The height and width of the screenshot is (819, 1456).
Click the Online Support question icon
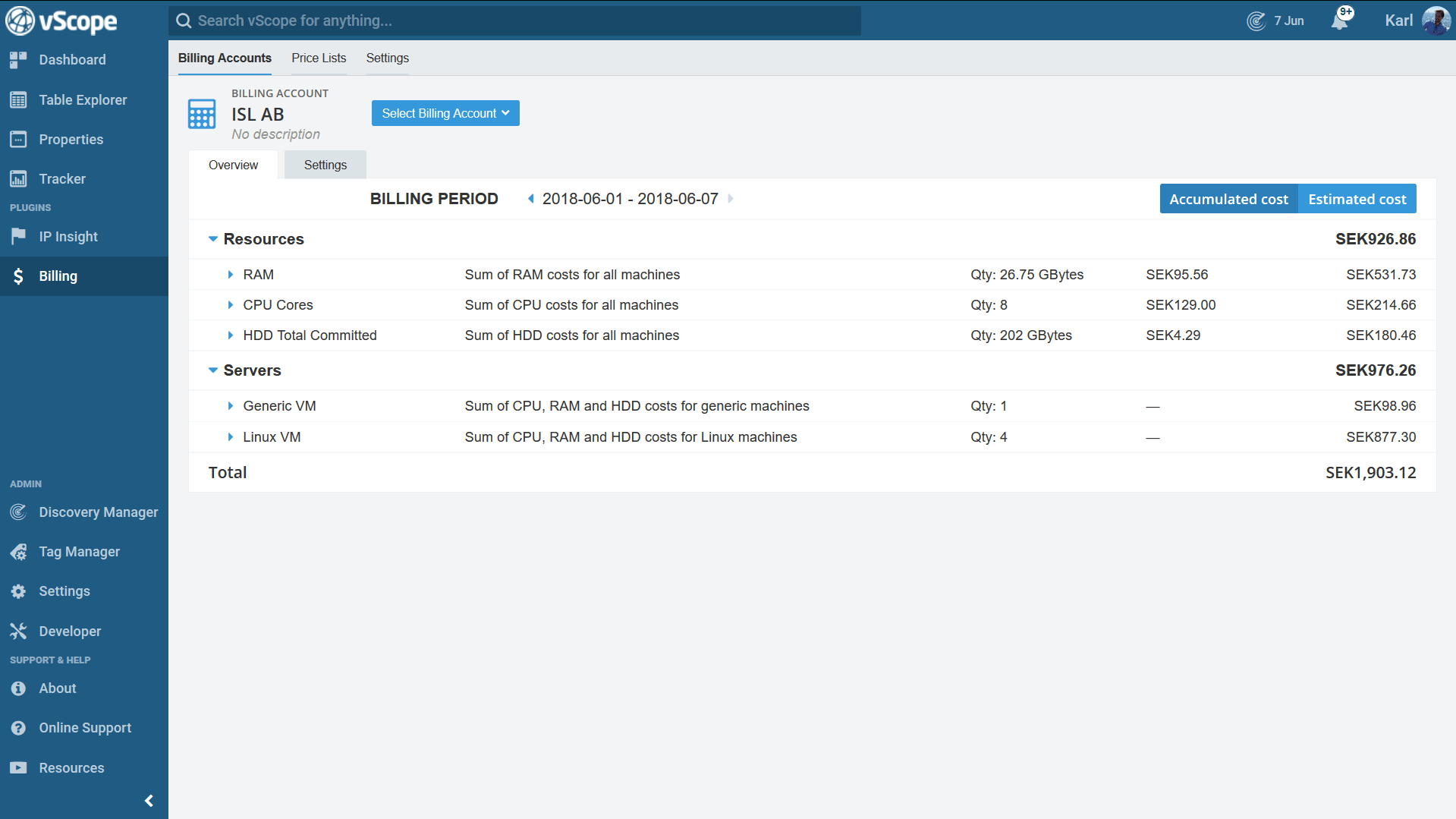(18, 728)
